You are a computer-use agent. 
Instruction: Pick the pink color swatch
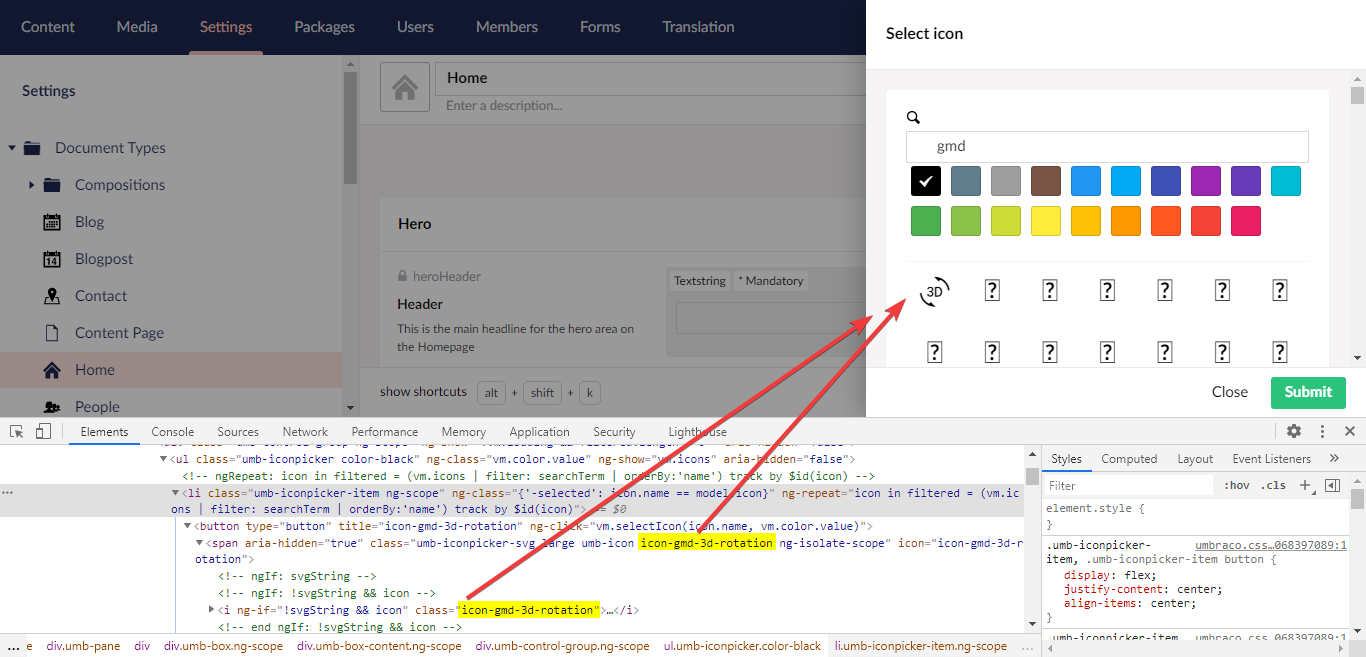tap(1246, 221)
